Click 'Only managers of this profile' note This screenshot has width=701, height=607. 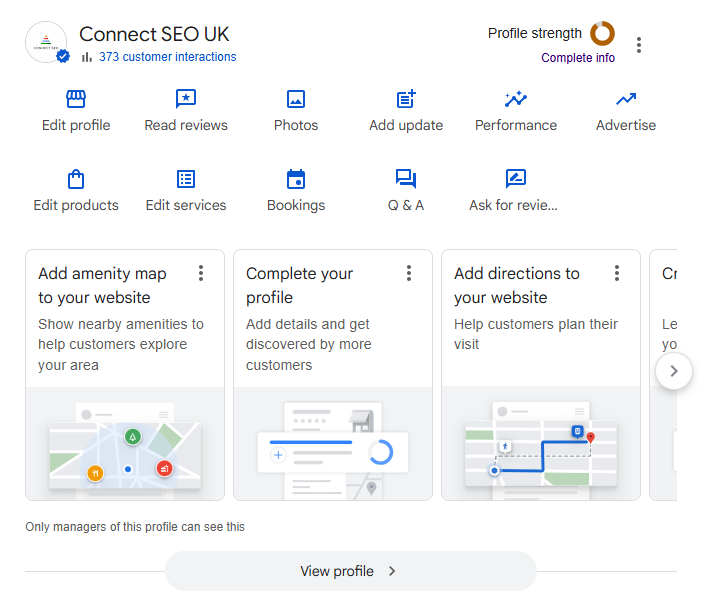[135, 527]
